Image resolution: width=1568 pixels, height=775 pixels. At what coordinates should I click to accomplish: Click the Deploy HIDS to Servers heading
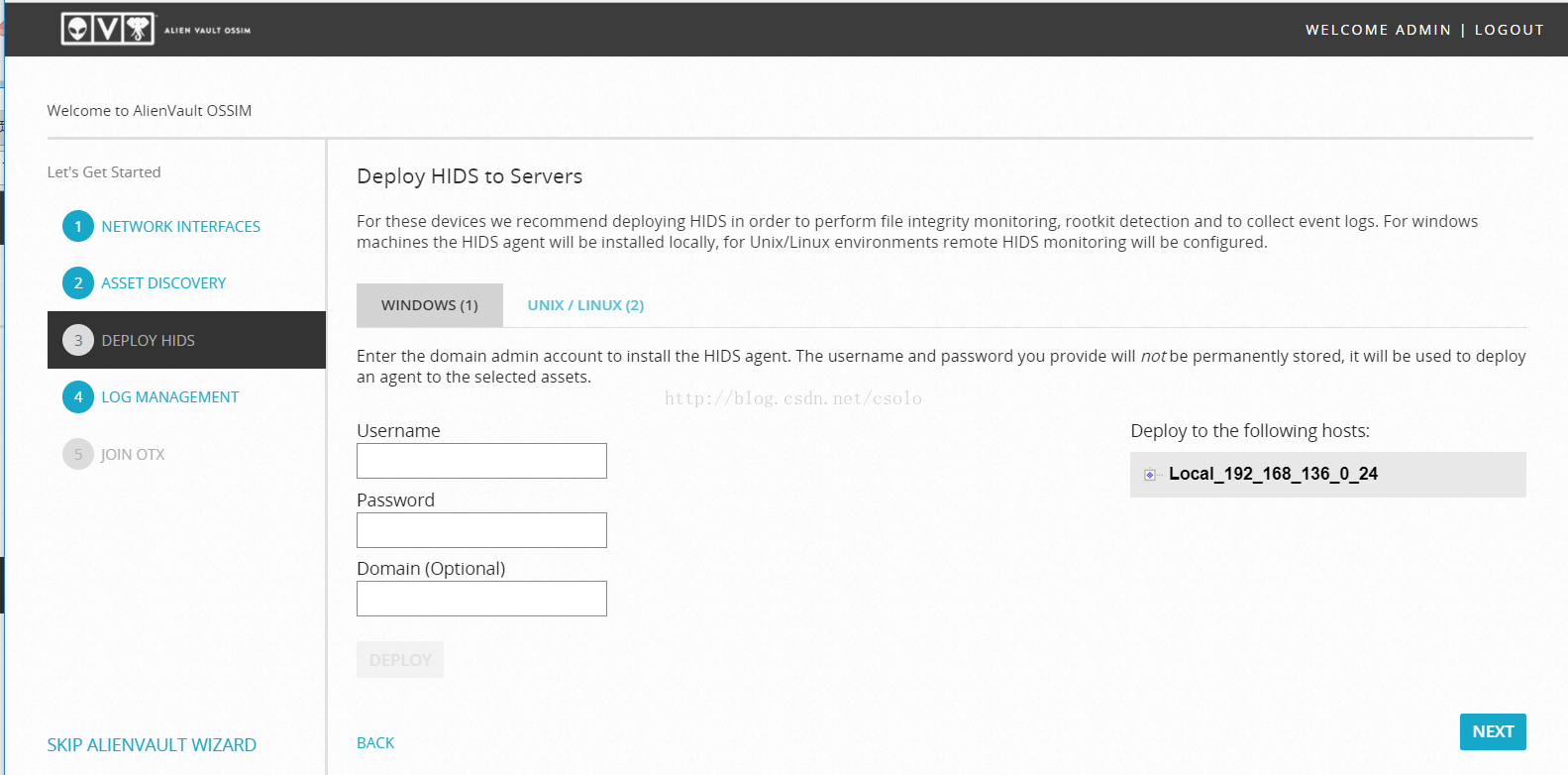[x=470, y=176]
